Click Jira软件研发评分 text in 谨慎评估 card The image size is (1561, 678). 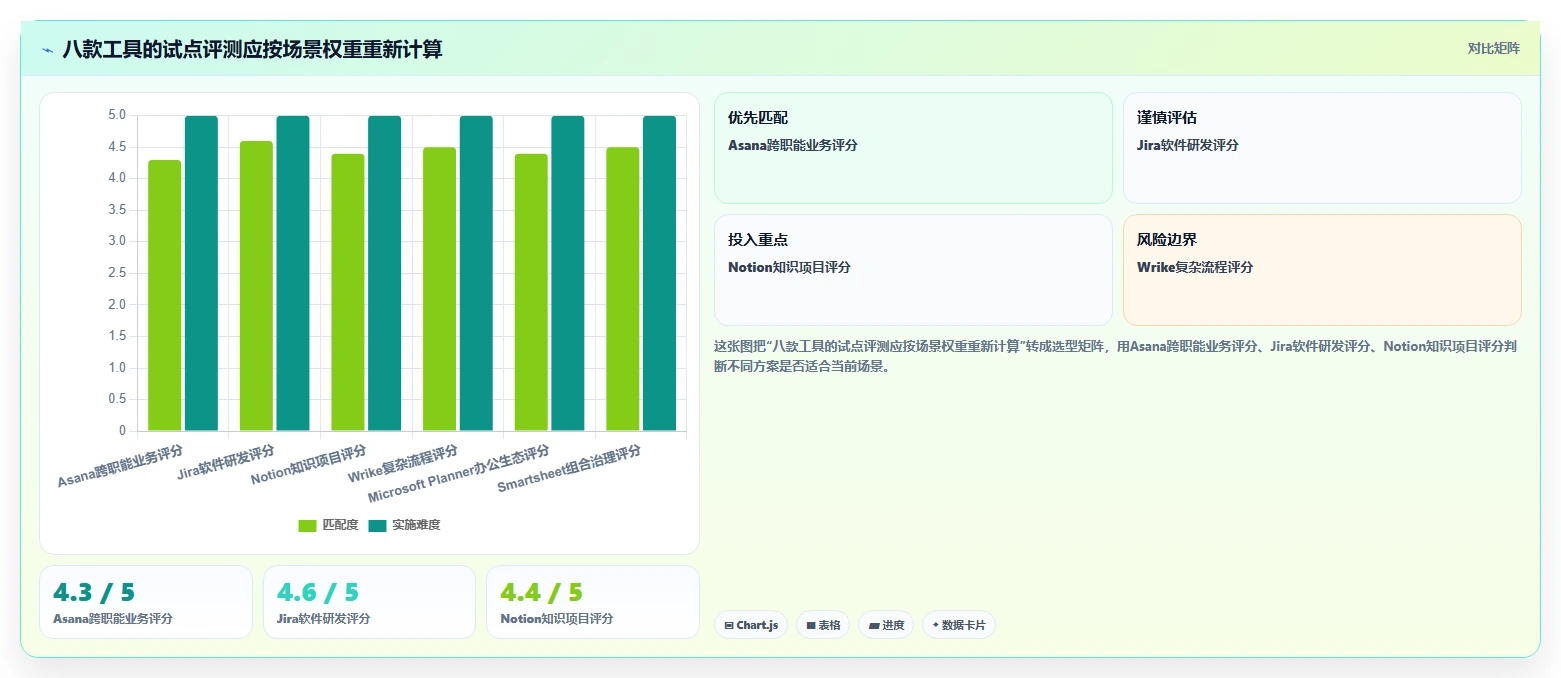click(x=1188, y=145)
